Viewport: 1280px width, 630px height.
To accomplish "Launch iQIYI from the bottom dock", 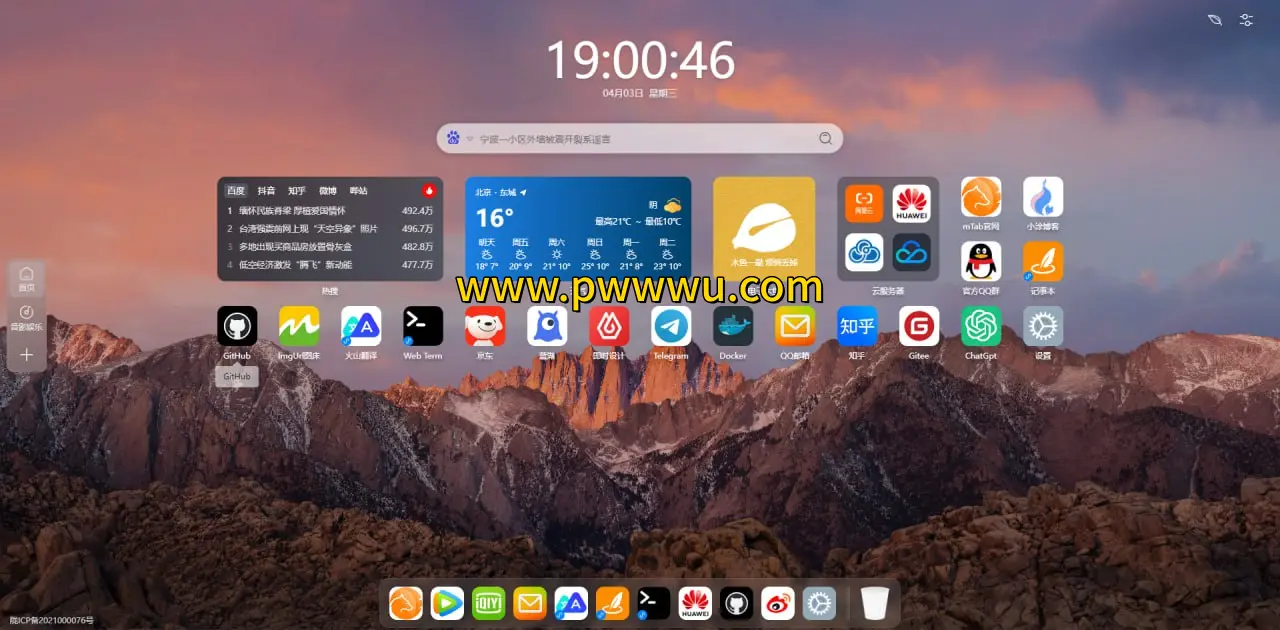I will pyautogui.click(x=489, y=603).
